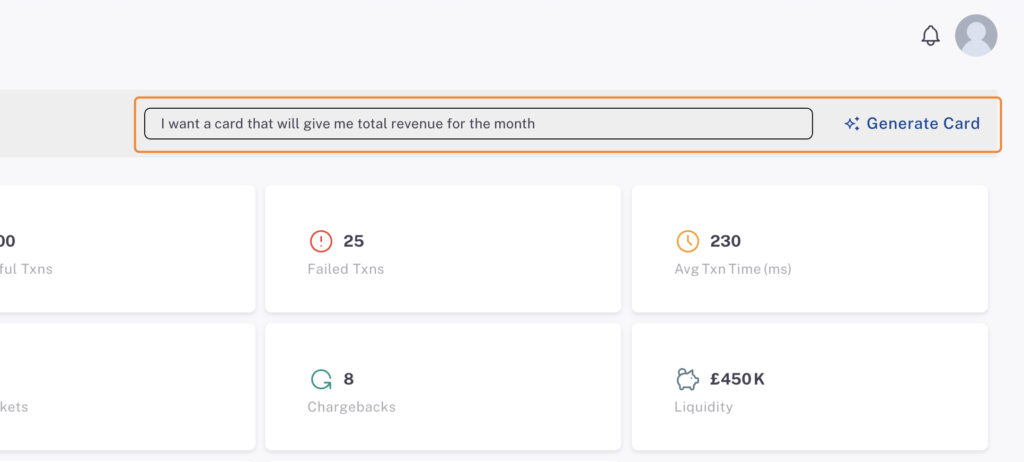Select the Chargebacks label text

click(x=351, y=406)
